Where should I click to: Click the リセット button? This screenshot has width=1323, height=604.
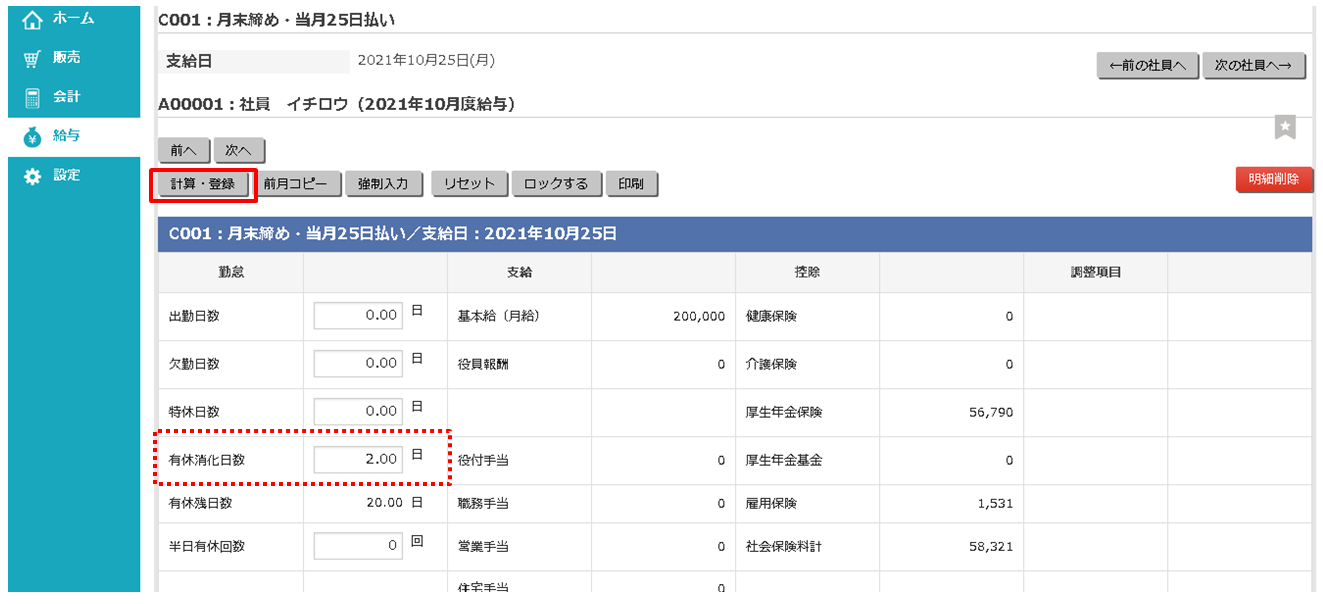click(469, 184)
